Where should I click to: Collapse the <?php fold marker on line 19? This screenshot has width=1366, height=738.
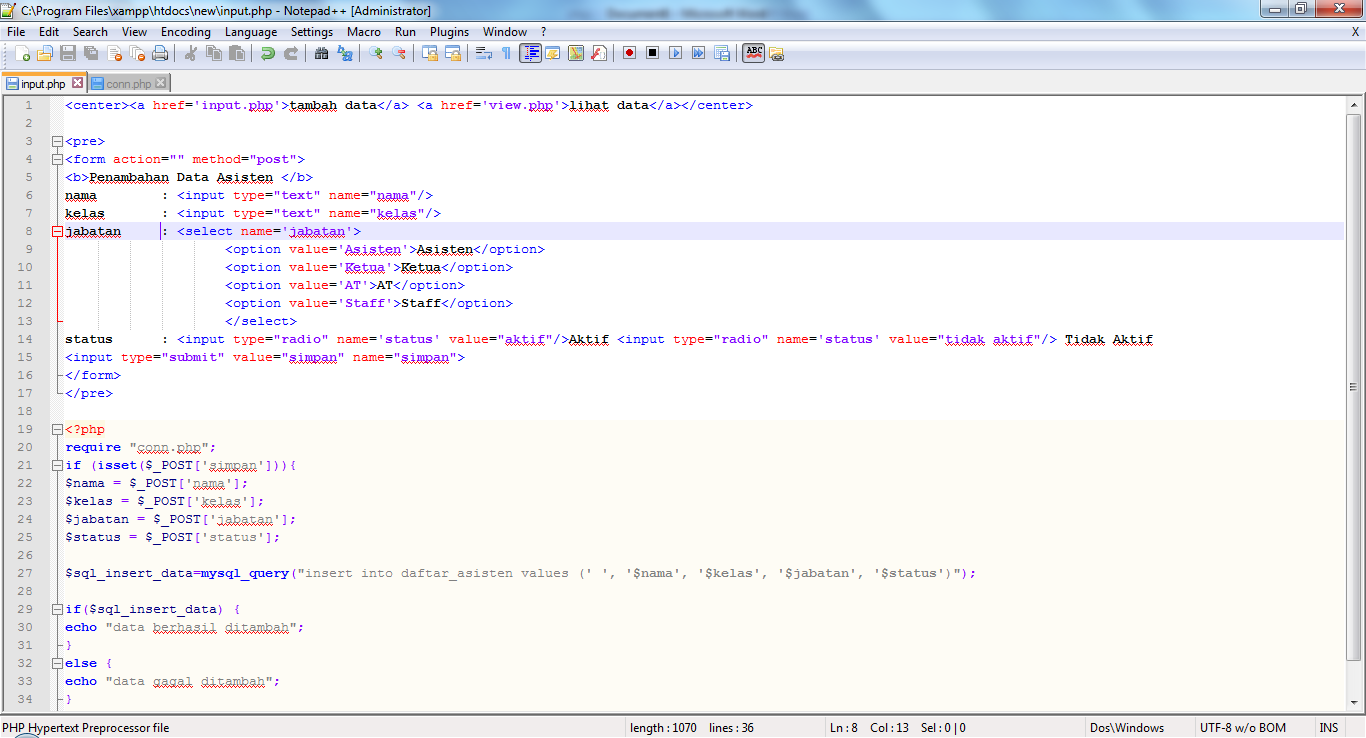coord(57,429)
